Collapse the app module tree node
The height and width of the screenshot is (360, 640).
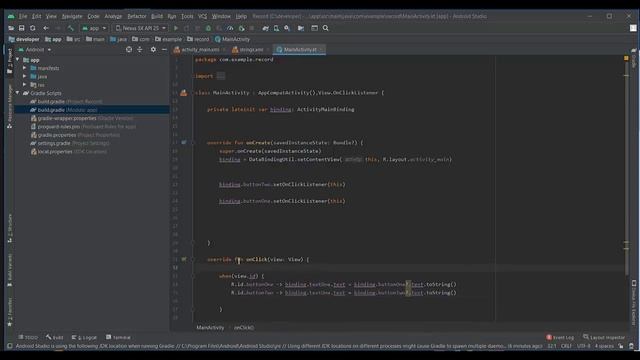click(18, 60)
